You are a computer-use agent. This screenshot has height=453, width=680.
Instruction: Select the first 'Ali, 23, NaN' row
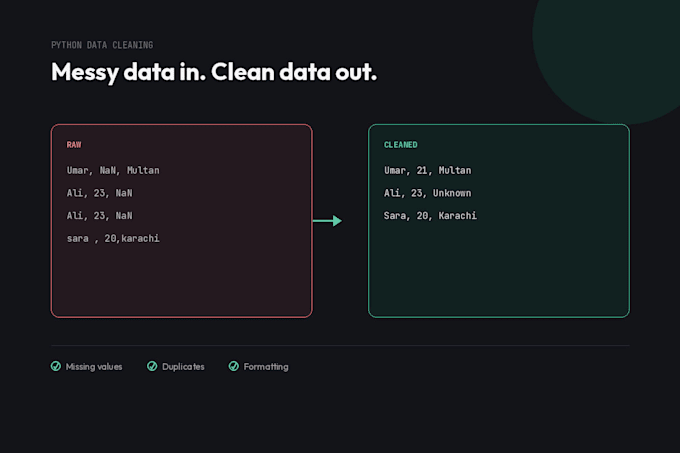pyautogui.click(x=99, y=193)
